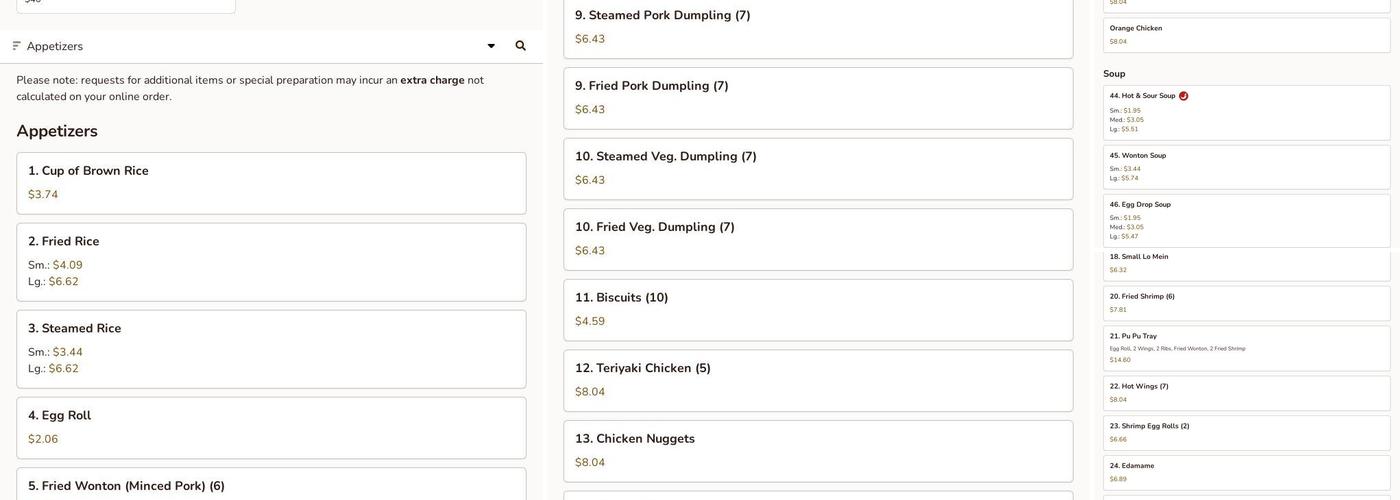Screen dimensions: 1400x500
Task: Open 11. Biscuits (10) item
Action: 818,310
